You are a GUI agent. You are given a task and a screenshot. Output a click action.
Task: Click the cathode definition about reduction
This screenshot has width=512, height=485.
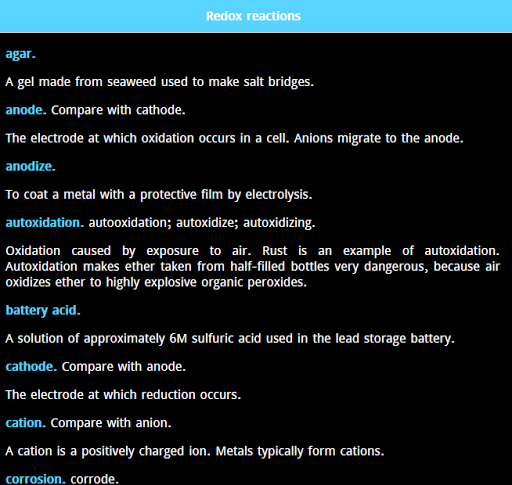point(123,395)
